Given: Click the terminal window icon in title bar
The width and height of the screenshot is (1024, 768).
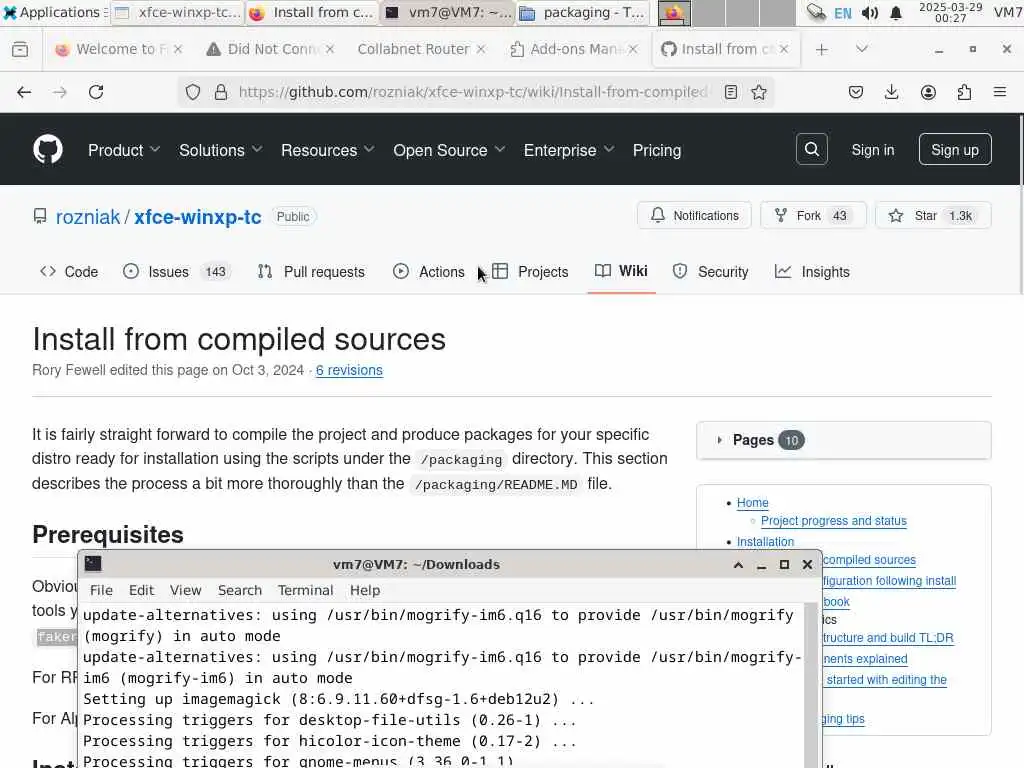Looking at the screenshot, I should coord(93,564).
